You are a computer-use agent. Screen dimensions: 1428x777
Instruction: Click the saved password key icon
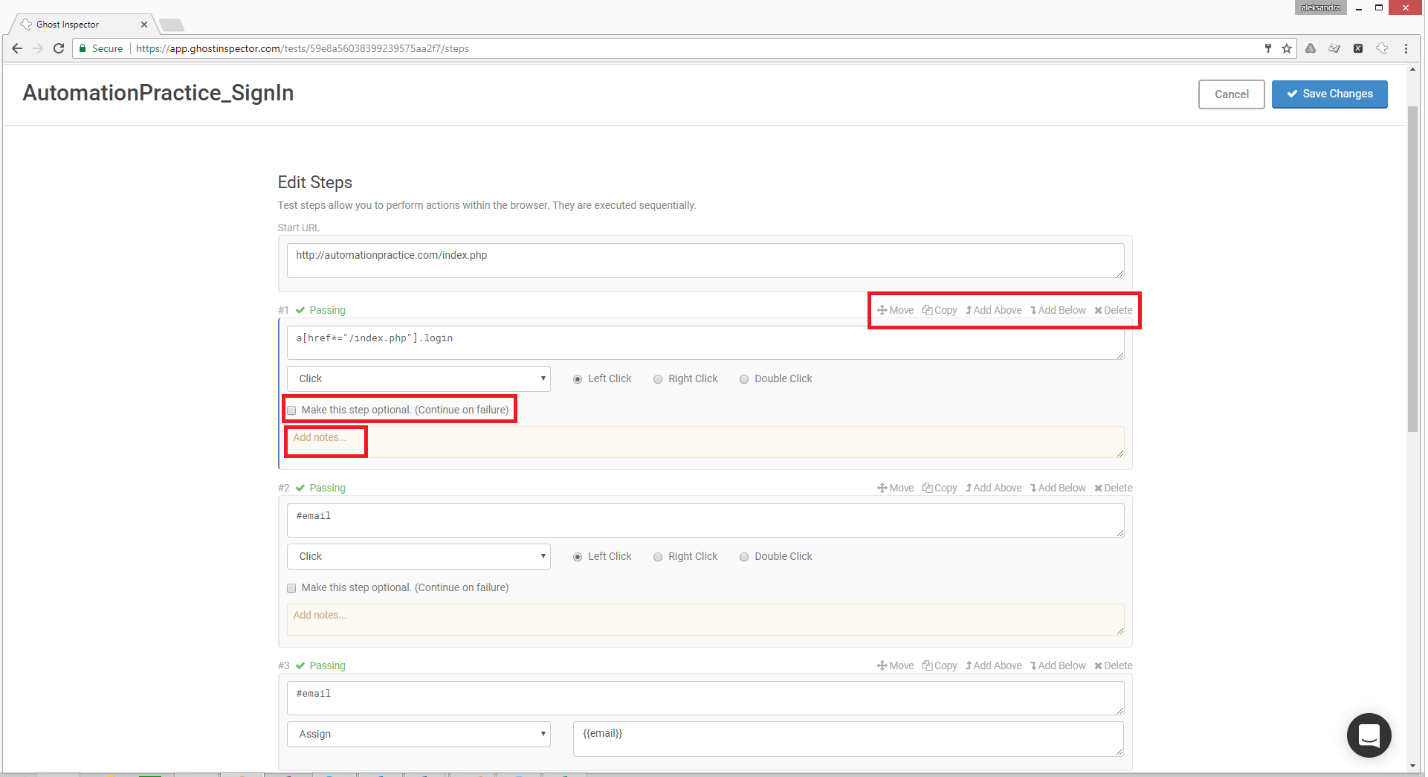1268,48
